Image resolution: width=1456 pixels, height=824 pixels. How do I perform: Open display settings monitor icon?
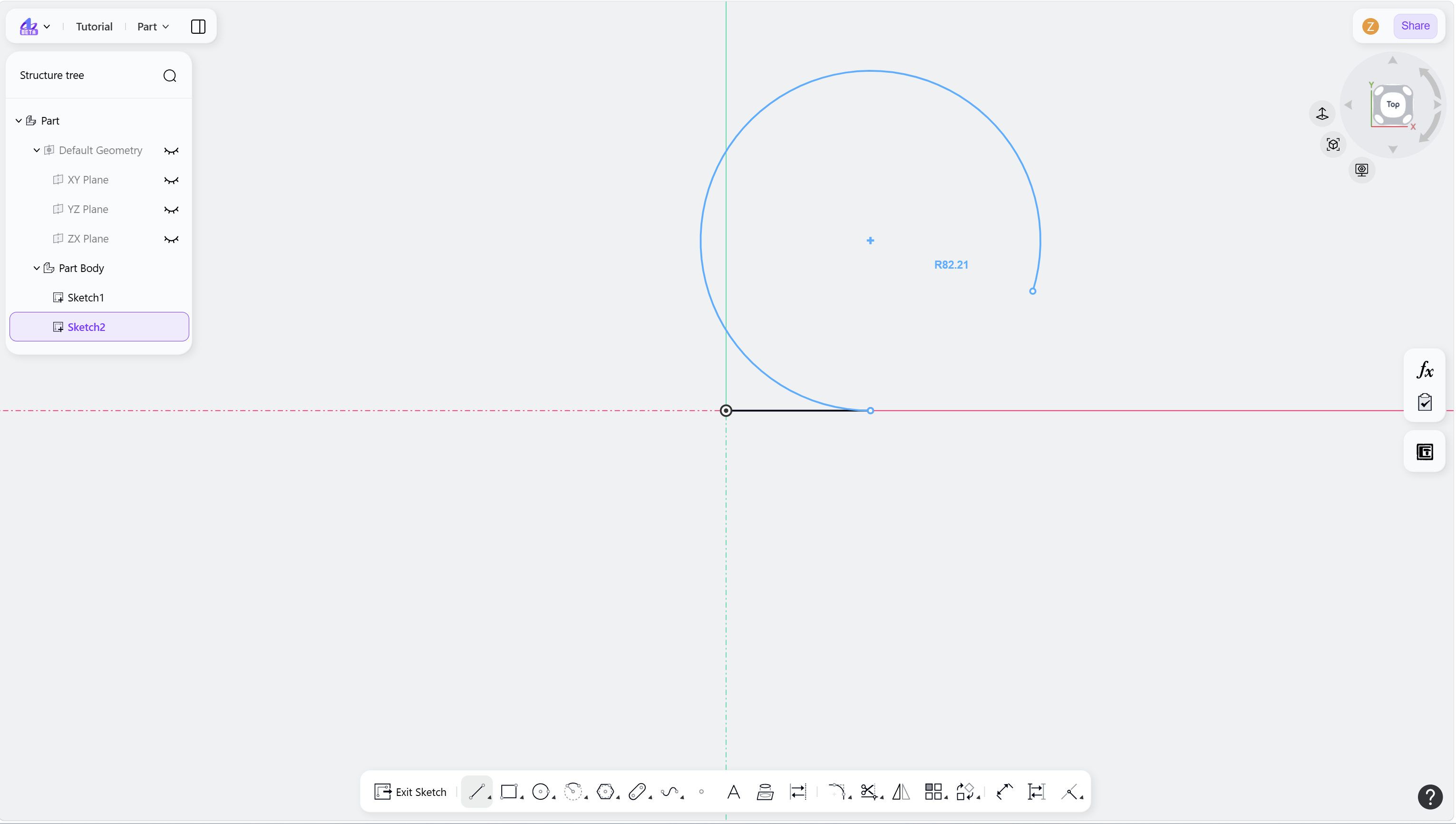coord(1361,170)
